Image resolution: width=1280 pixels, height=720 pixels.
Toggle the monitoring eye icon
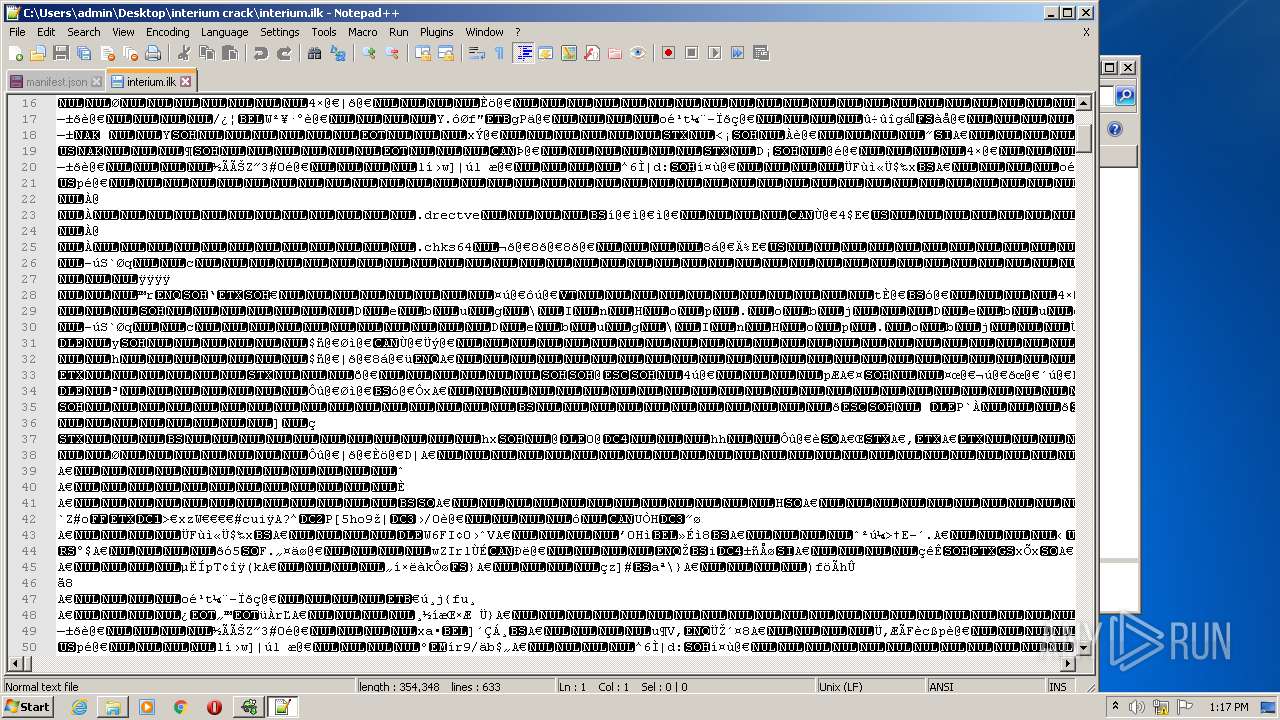pos(637,53)
